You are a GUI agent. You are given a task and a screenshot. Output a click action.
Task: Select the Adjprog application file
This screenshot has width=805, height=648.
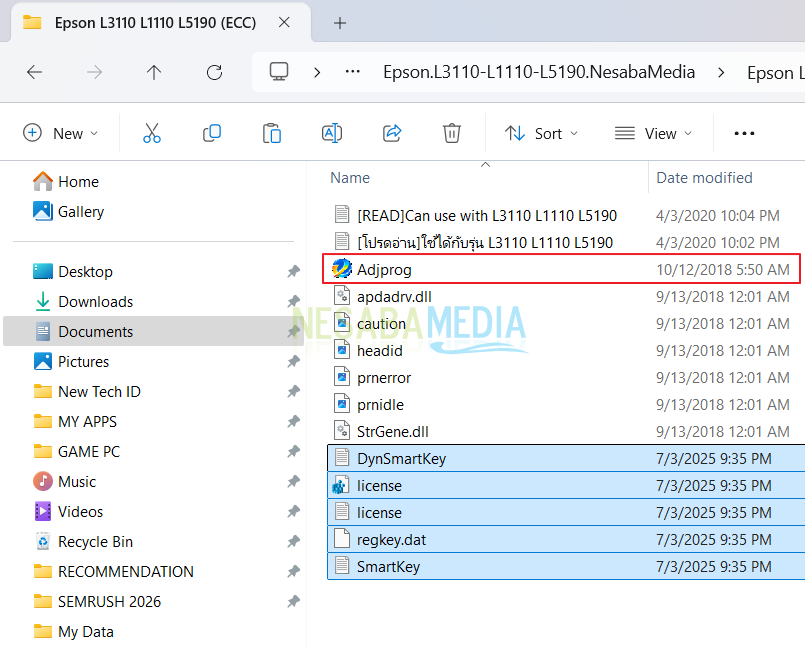point(384,269)
